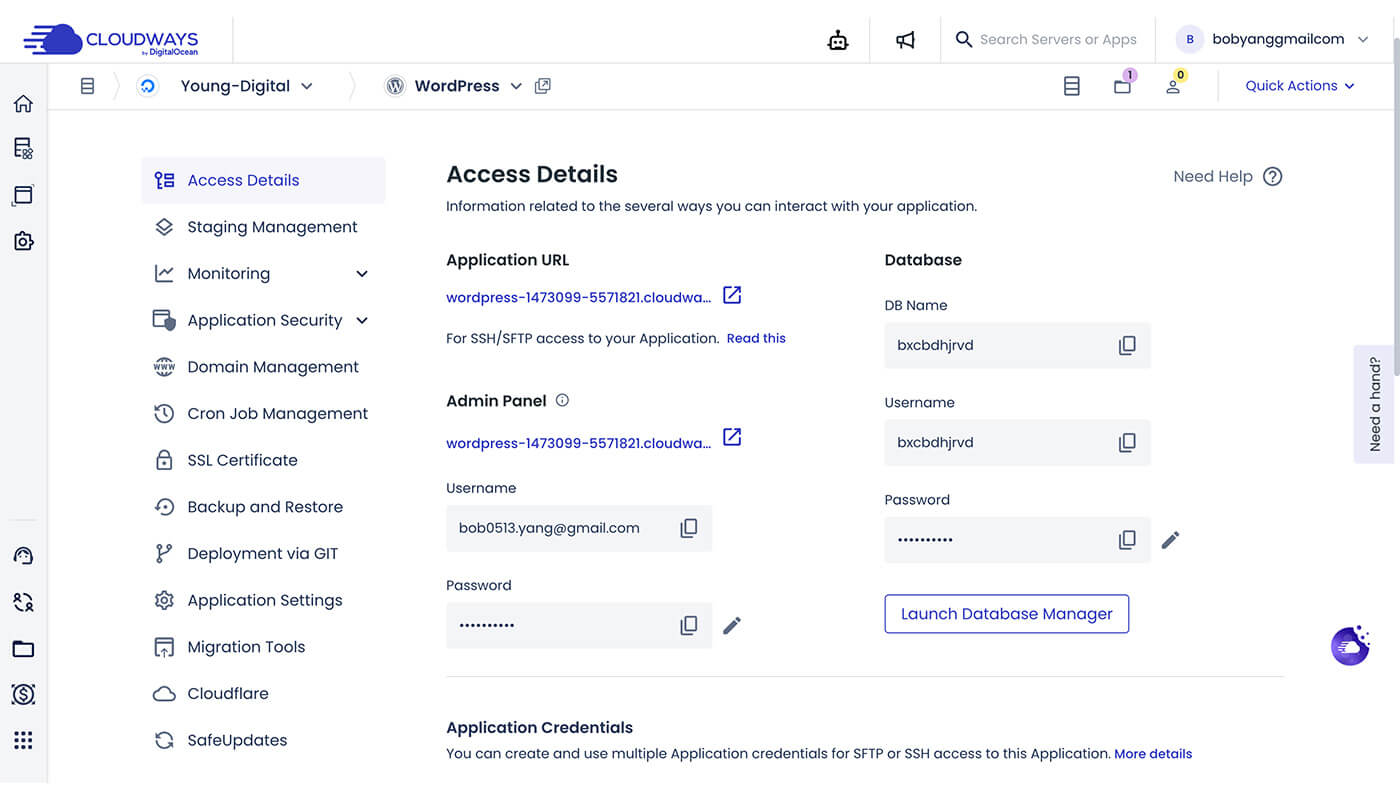
Task: Click the admin username bob0513.yang@gmail.com field
Action: (579, 528)
